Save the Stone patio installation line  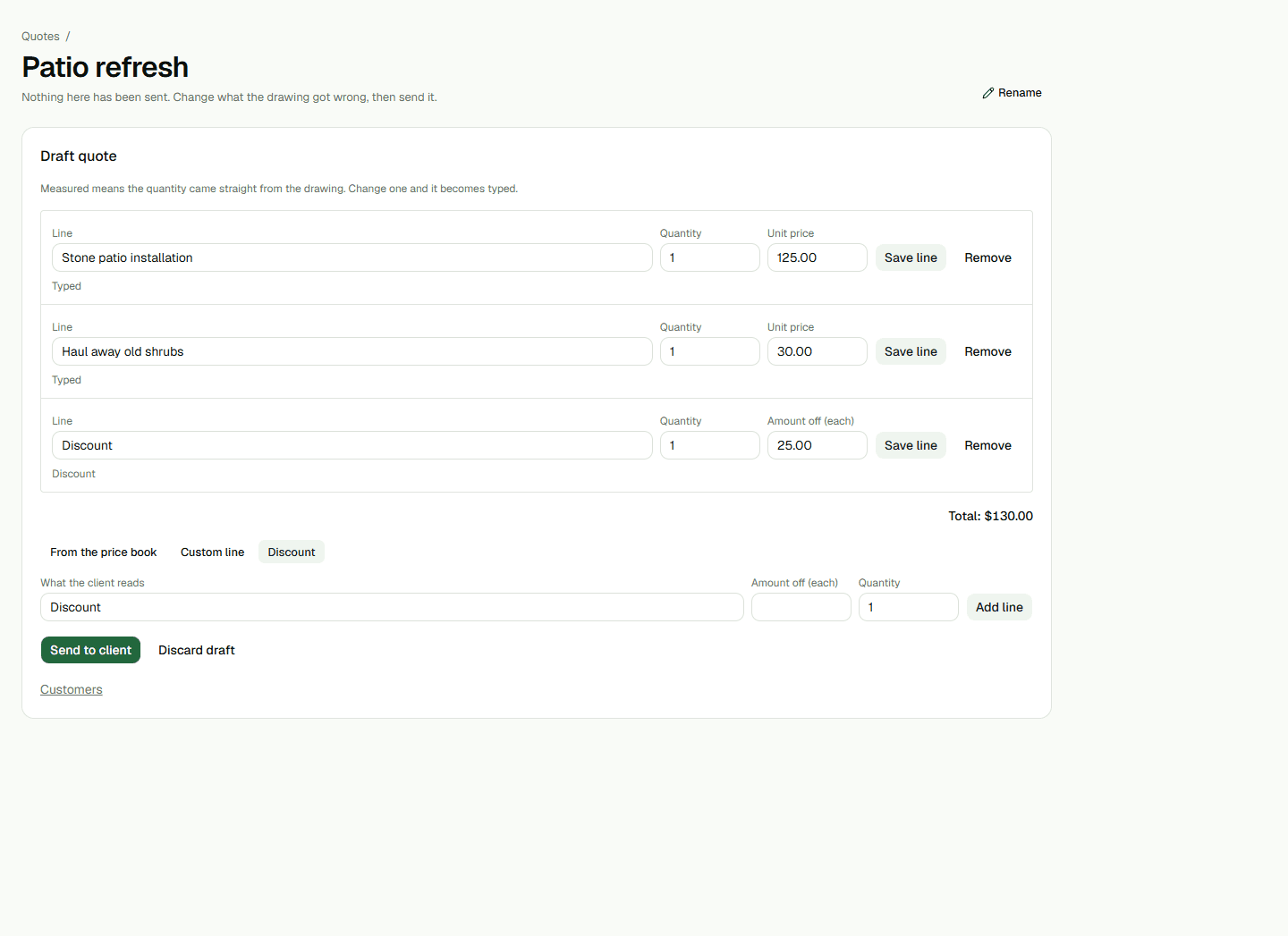pos(911,257)
